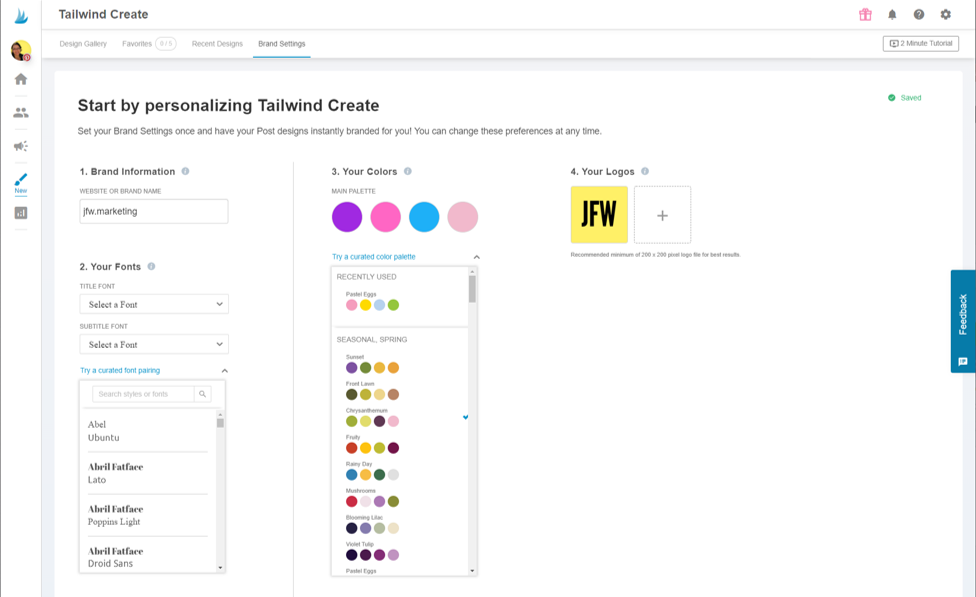Open the megaphone promotions icon
Image resolution: width=976 pixels, height=597 pixels.
tap(21, 146)
